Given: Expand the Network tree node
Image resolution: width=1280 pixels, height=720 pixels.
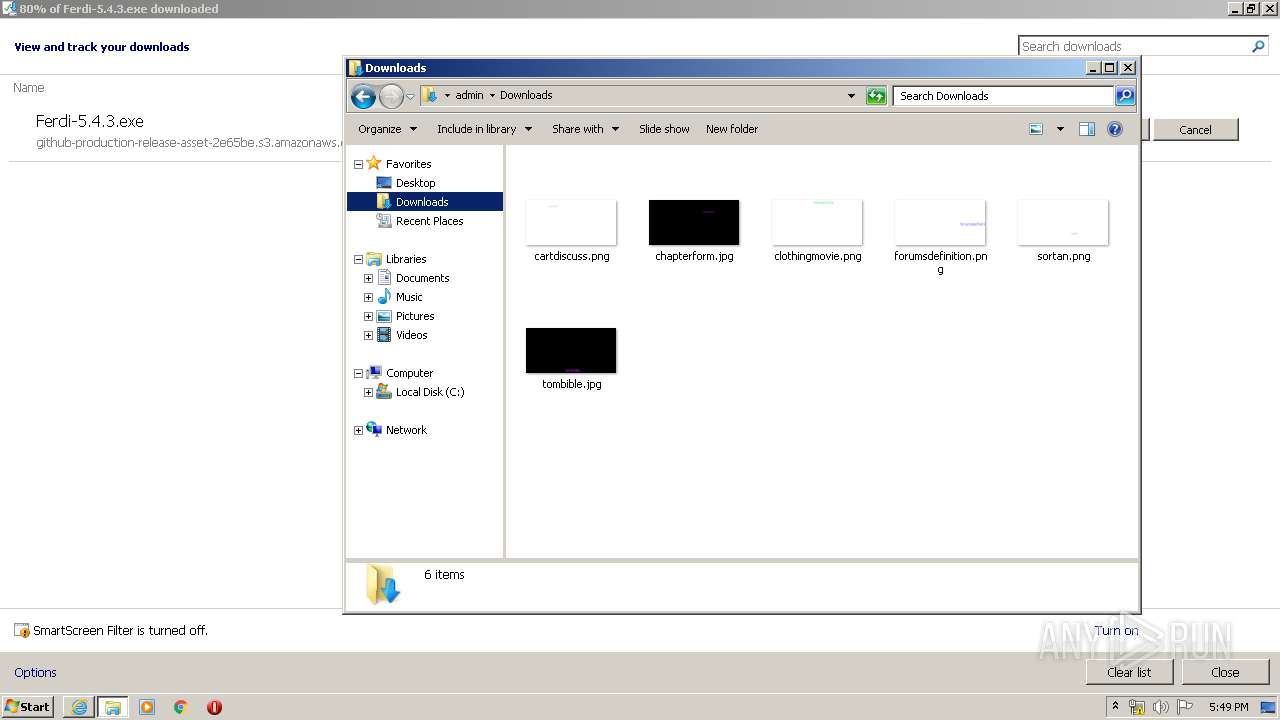Looking at the screenshot, I should coord(358,430).
